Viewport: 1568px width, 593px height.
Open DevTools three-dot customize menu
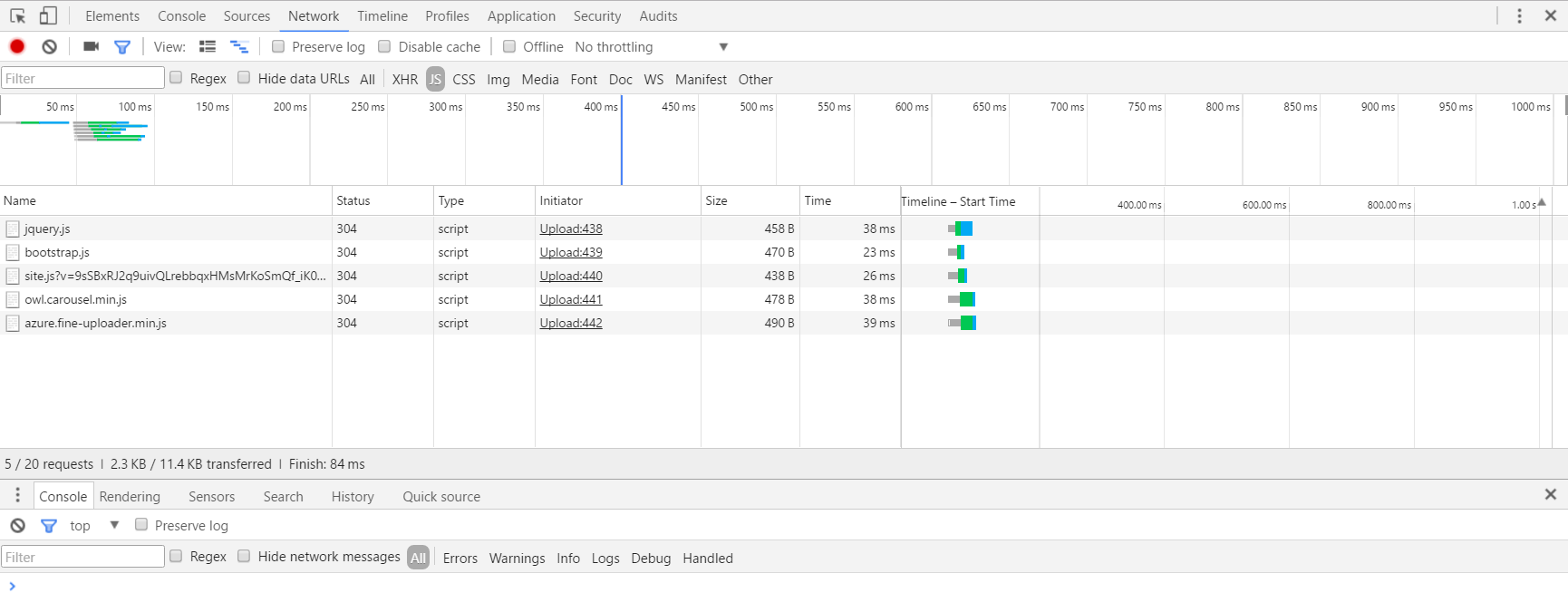1520,15
